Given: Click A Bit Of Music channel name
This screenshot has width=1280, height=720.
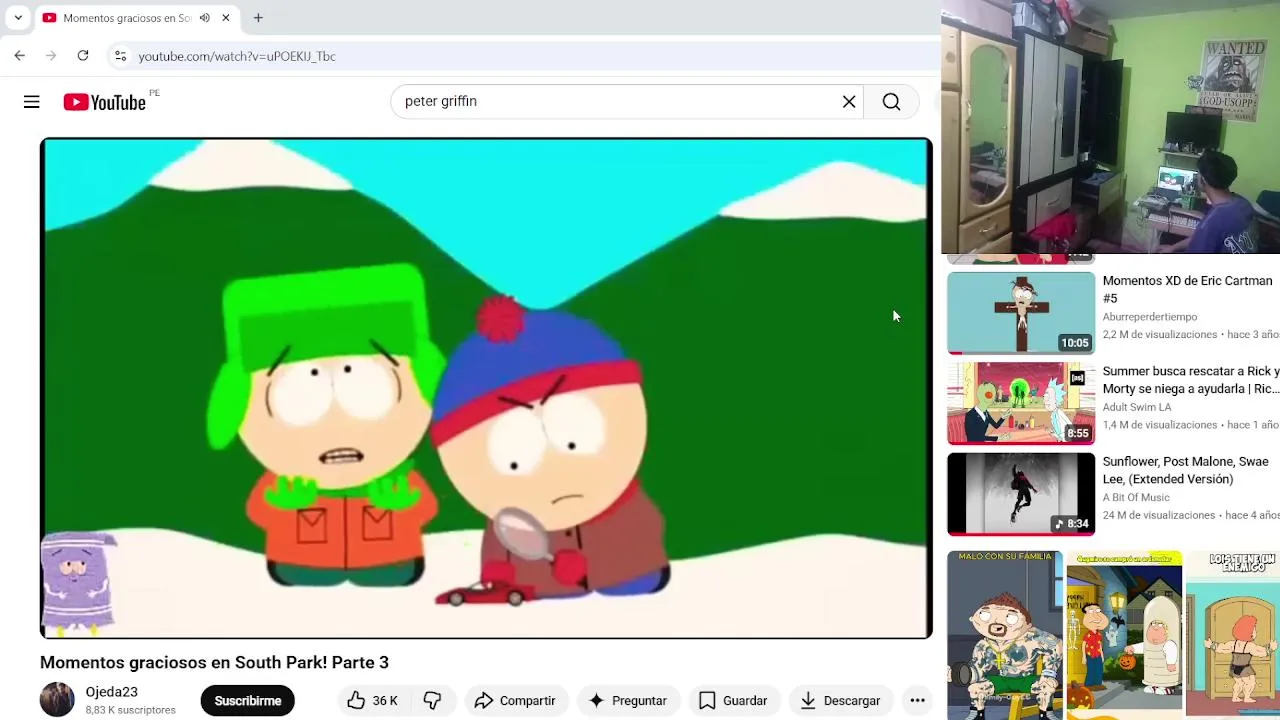Looking at the screenshot, I should 1136,497.
